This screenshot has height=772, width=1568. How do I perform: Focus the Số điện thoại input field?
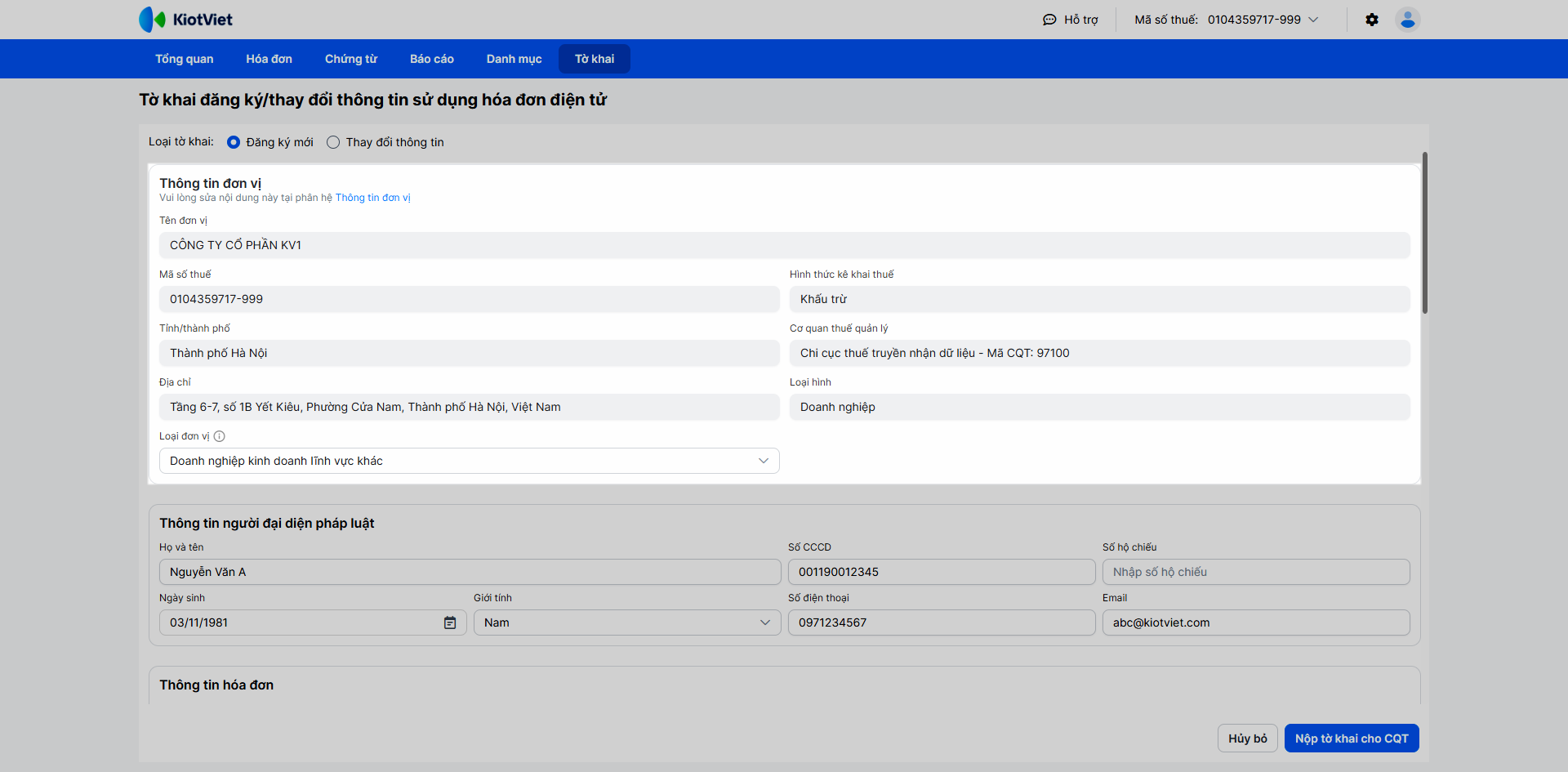tap(942, 623)
